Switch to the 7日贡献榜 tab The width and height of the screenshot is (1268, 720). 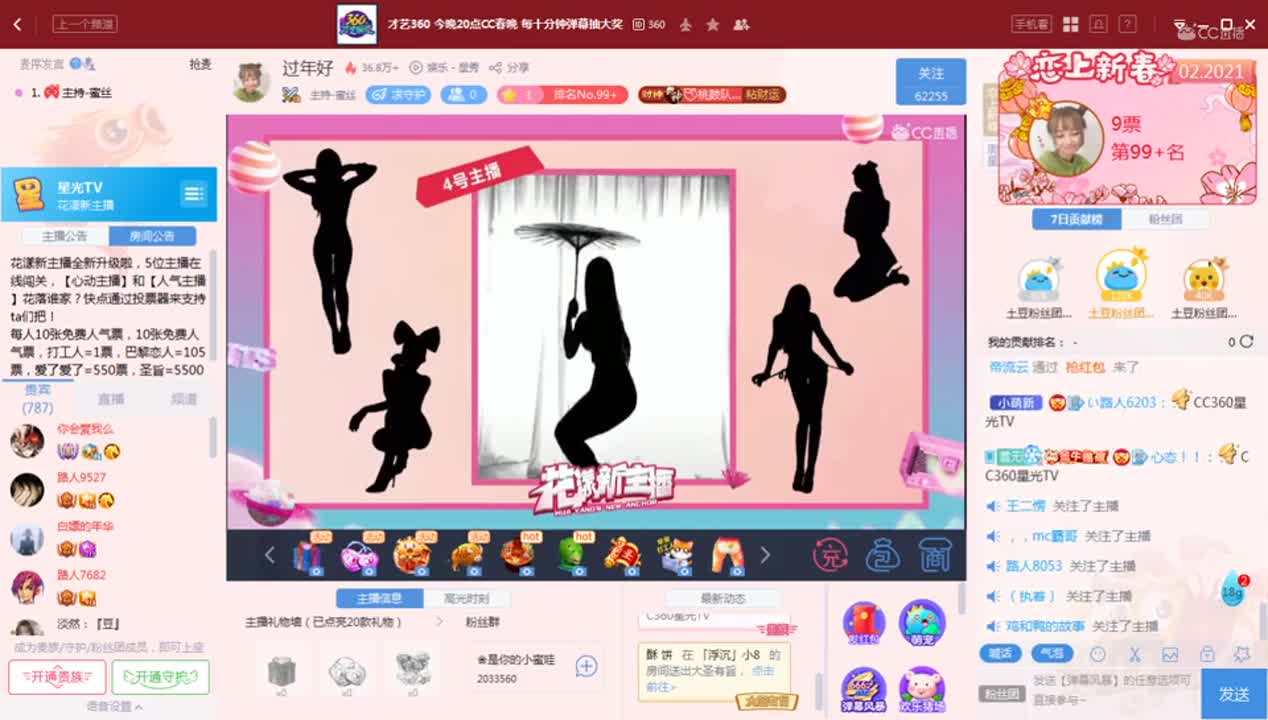(1077, 220)
